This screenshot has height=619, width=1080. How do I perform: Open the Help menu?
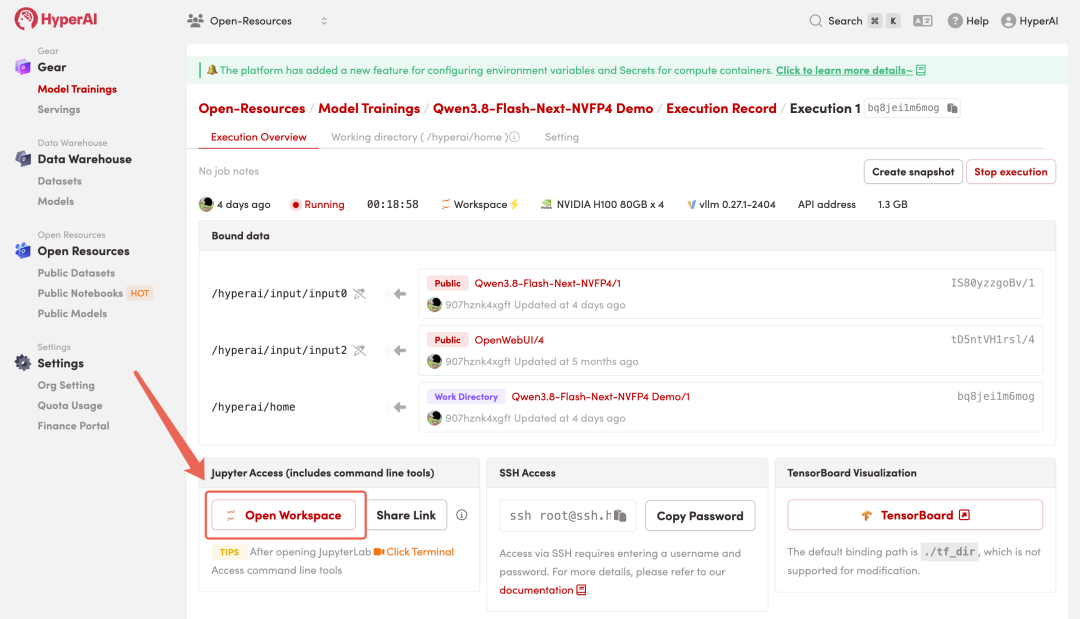[968, 21]
